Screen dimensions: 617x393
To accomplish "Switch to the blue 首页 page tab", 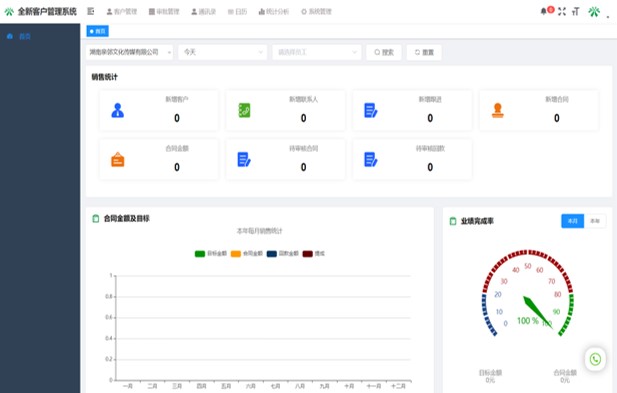I will pos(98,31).
